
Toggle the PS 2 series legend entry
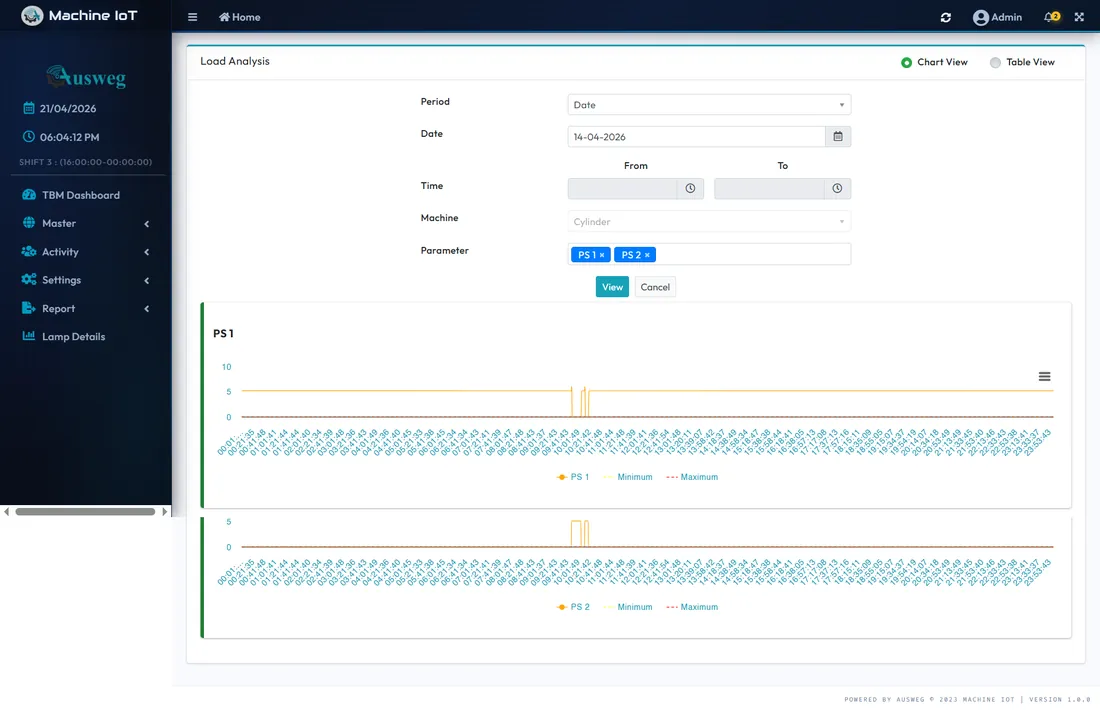click(572, 607)
